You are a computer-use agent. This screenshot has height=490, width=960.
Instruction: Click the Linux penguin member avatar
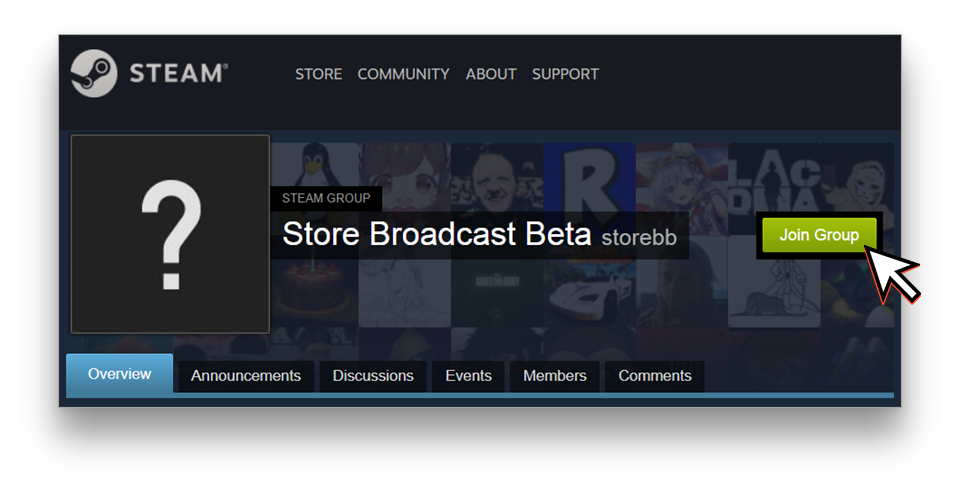point(313,164)
